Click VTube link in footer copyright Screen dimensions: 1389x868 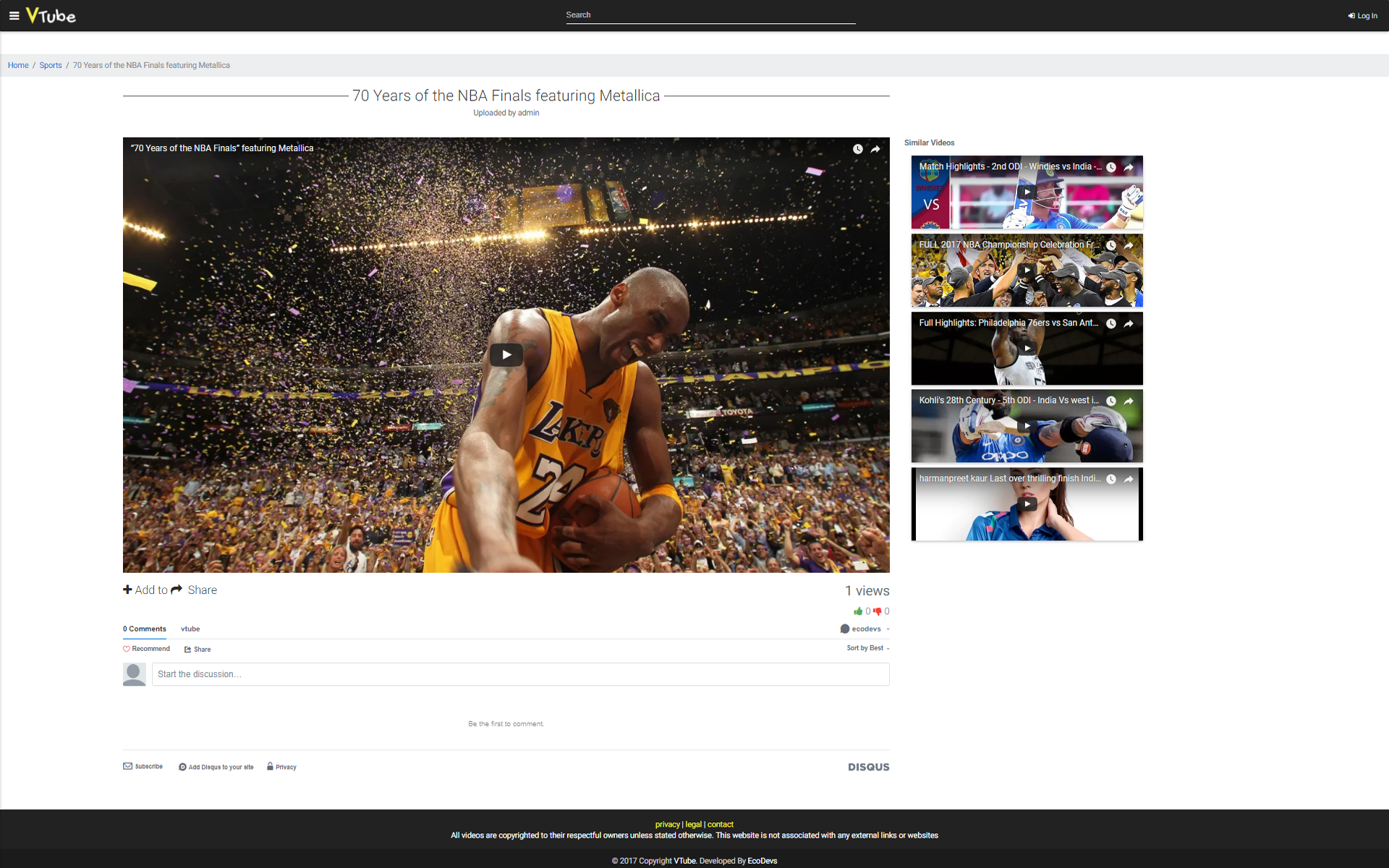click(684, 861)
